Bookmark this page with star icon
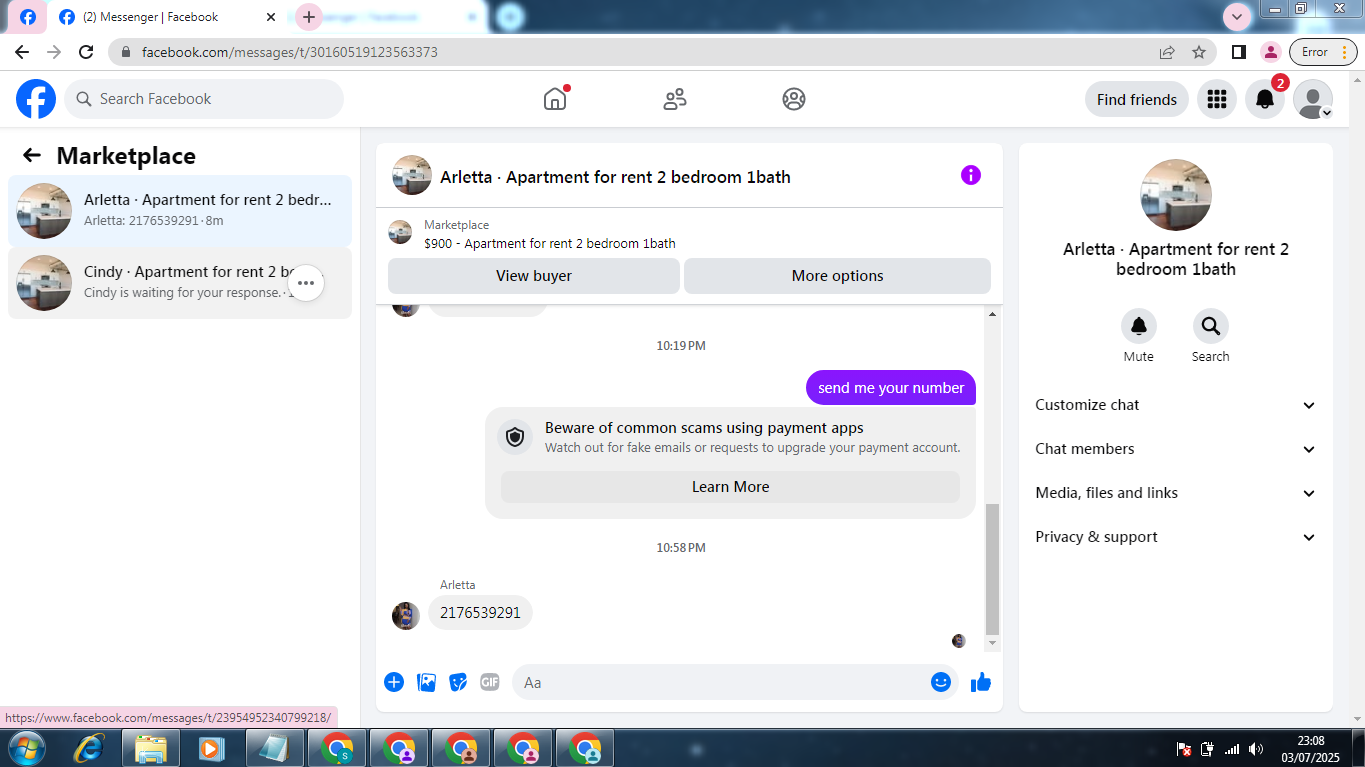1365x767 pixels. point(1199,52)
